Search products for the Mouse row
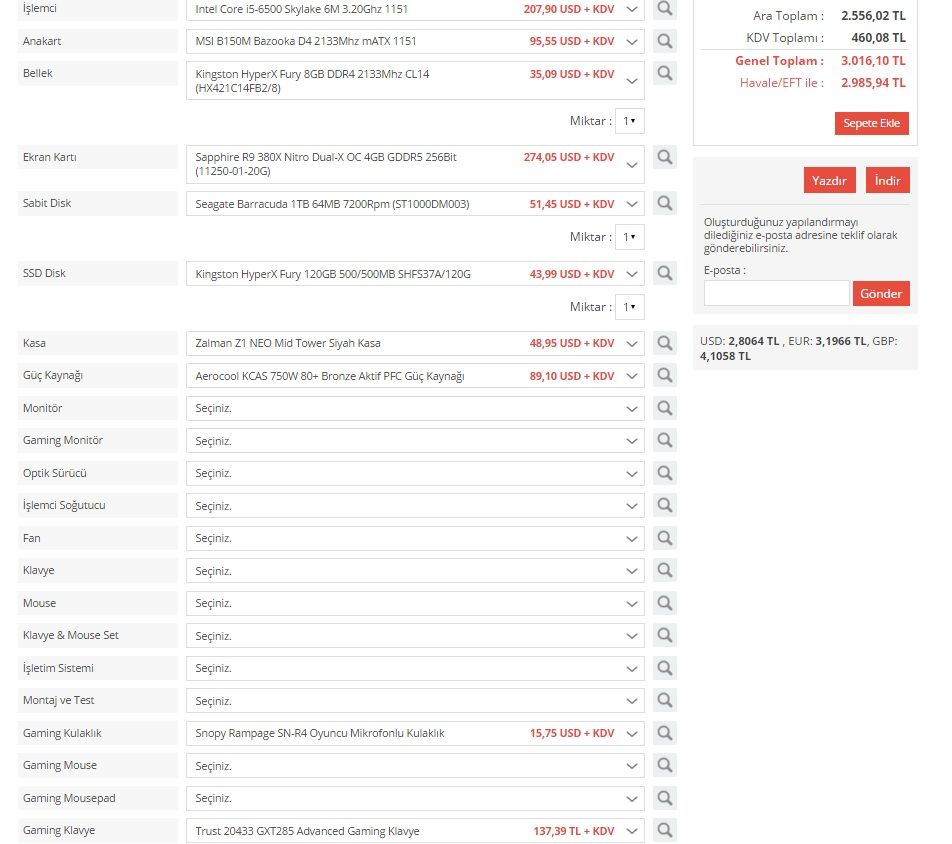The height and width of the screenshot is (844, 952). [x=665, y=603]
